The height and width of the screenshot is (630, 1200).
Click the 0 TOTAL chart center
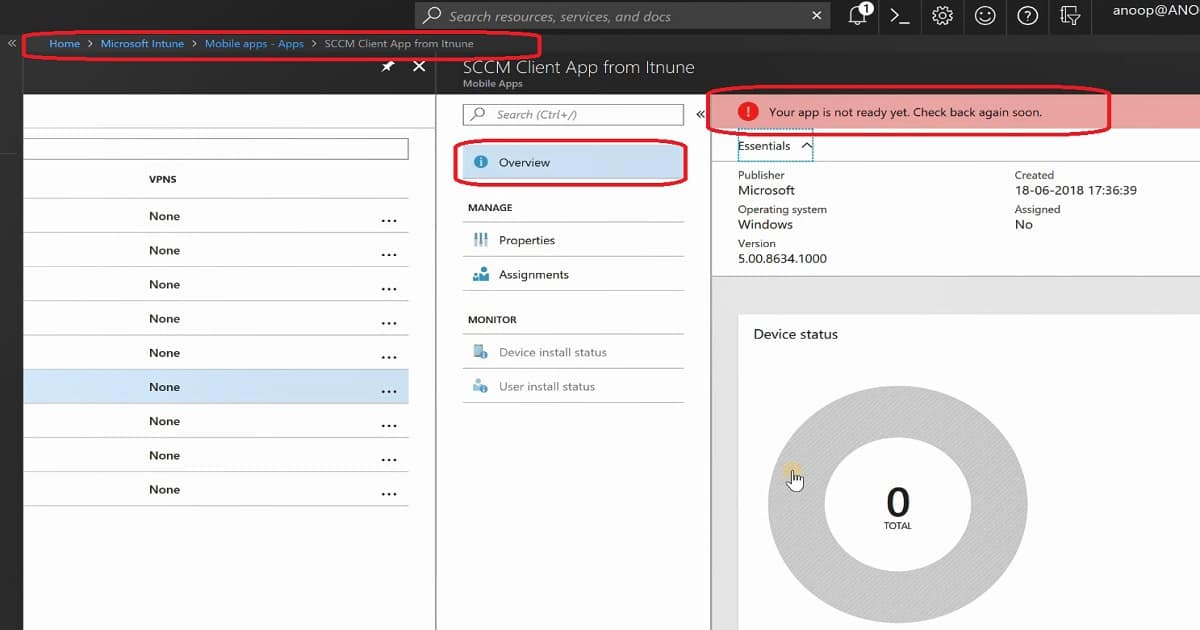tap(898, 507)
